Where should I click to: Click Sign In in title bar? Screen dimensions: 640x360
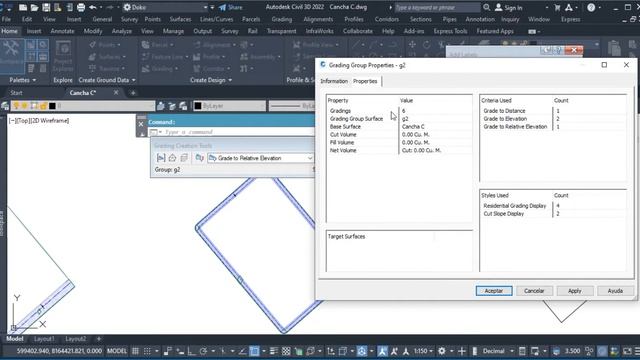509,7
